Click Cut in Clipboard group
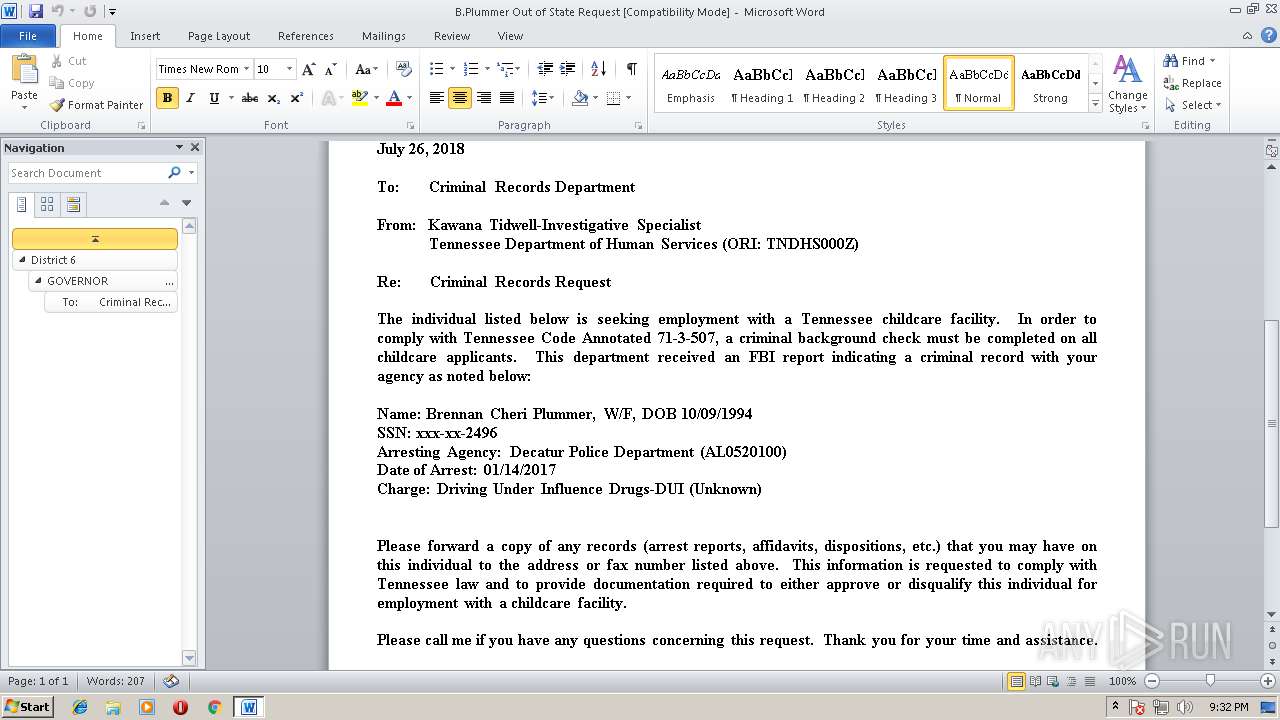 tap(68, 61)
